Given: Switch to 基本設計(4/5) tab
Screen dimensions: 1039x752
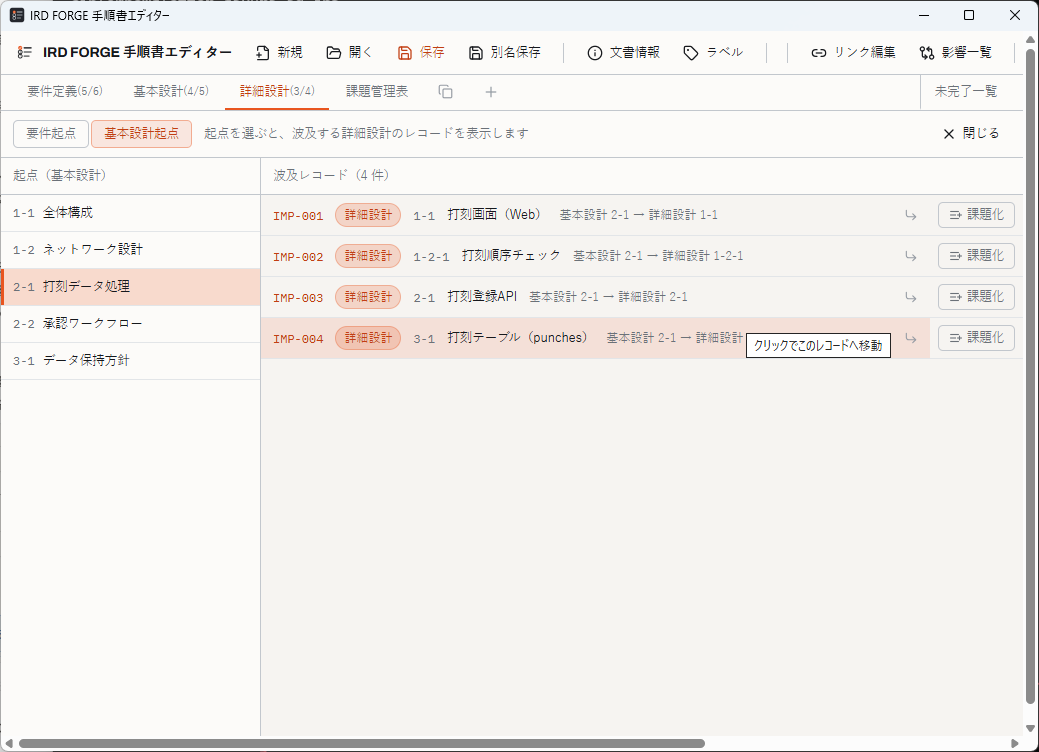Looking at the screenshot, I should pos(171,91).
